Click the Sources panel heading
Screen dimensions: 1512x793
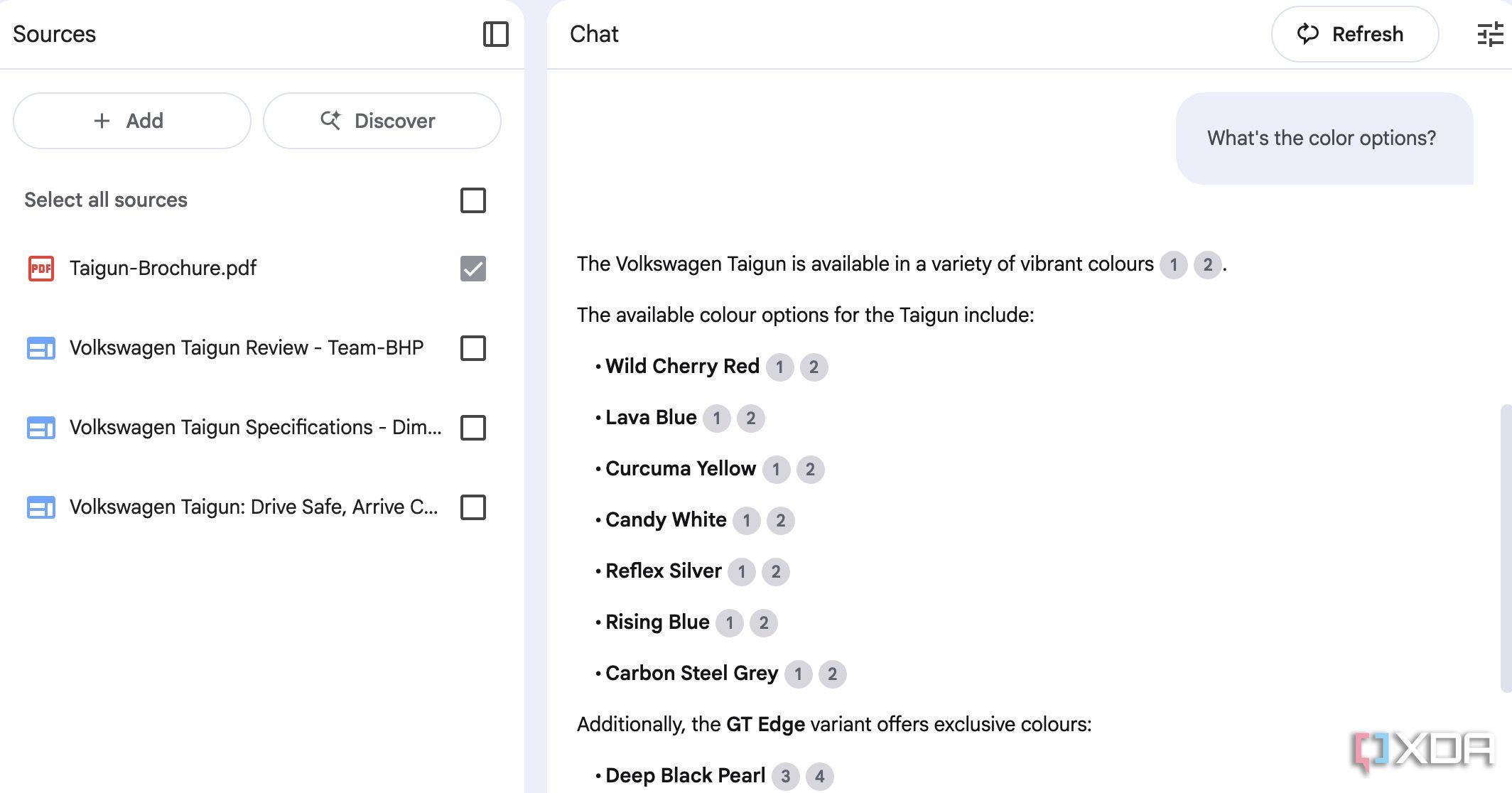point(54,34)
